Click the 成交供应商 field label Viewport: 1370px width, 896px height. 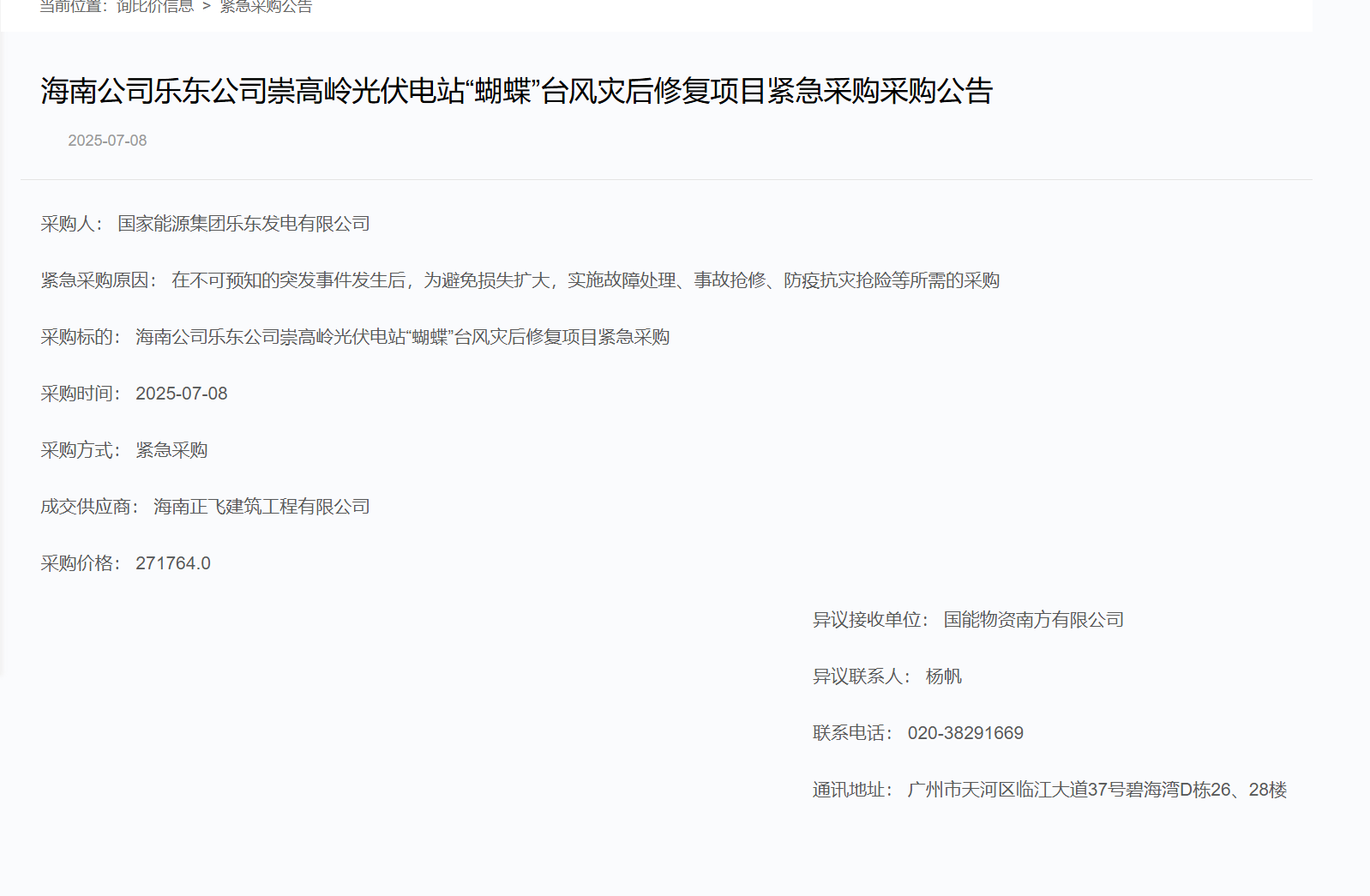[89, 507]
